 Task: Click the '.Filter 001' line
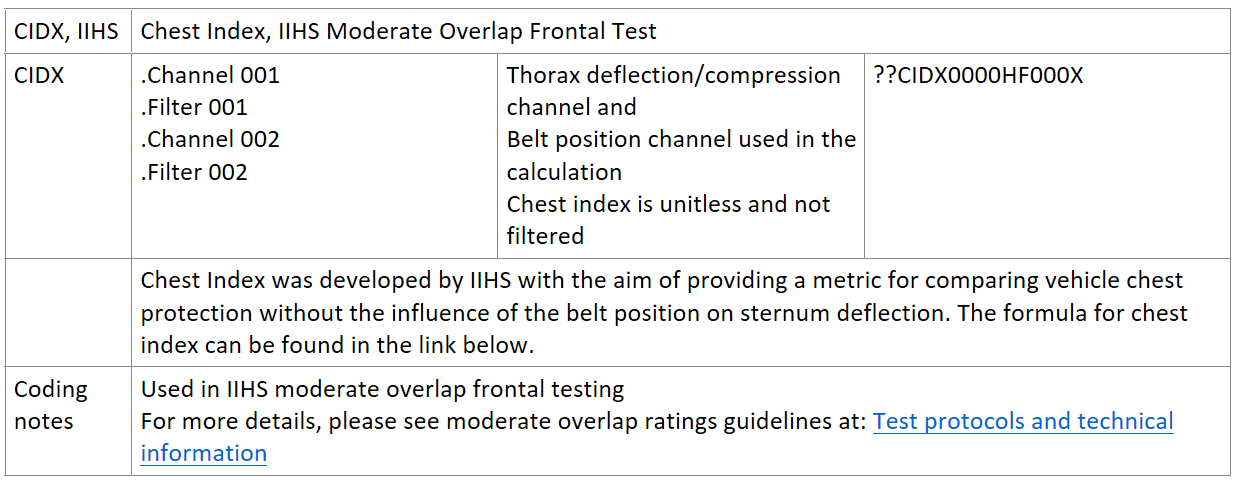(x=194, y=107)
